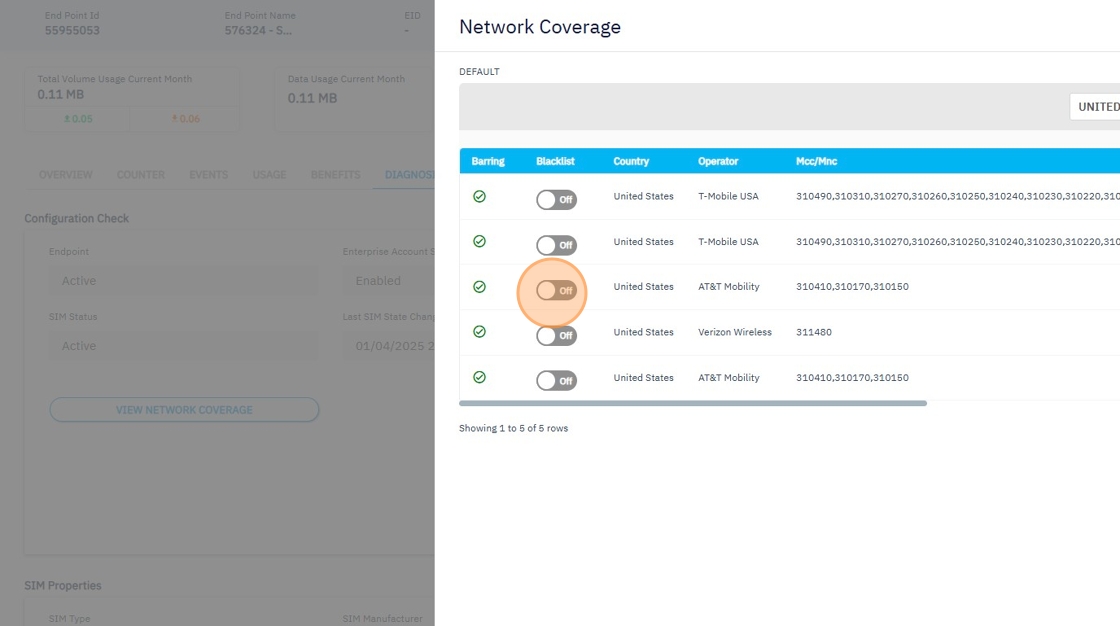Click the barring check icon in the second T-Mobile USA row

pos(479,242)
